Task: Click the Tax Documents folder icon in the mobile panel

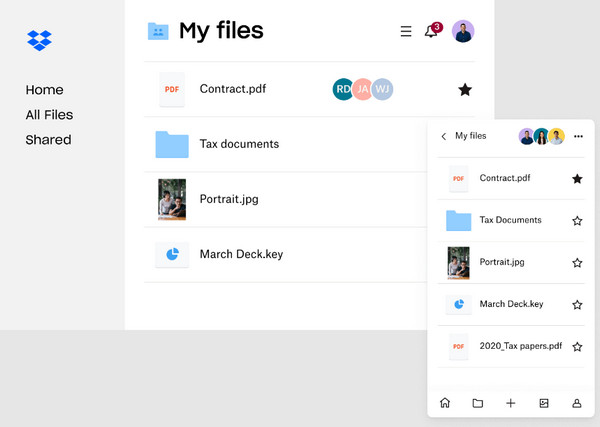Action: point(458,221)
